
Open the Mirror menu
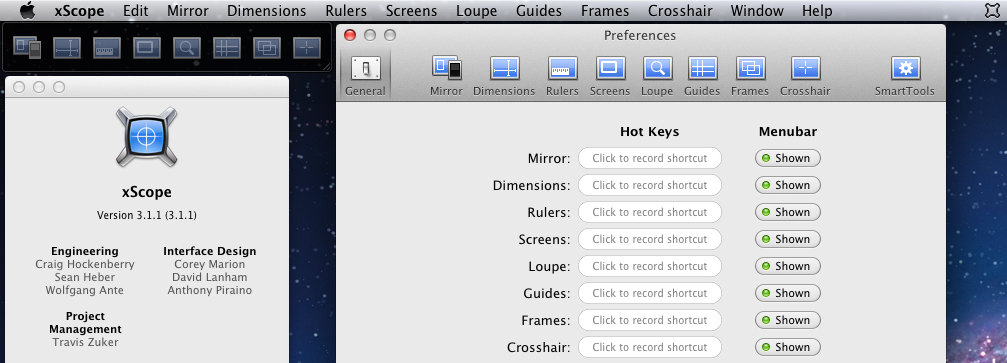pos(188,11)
